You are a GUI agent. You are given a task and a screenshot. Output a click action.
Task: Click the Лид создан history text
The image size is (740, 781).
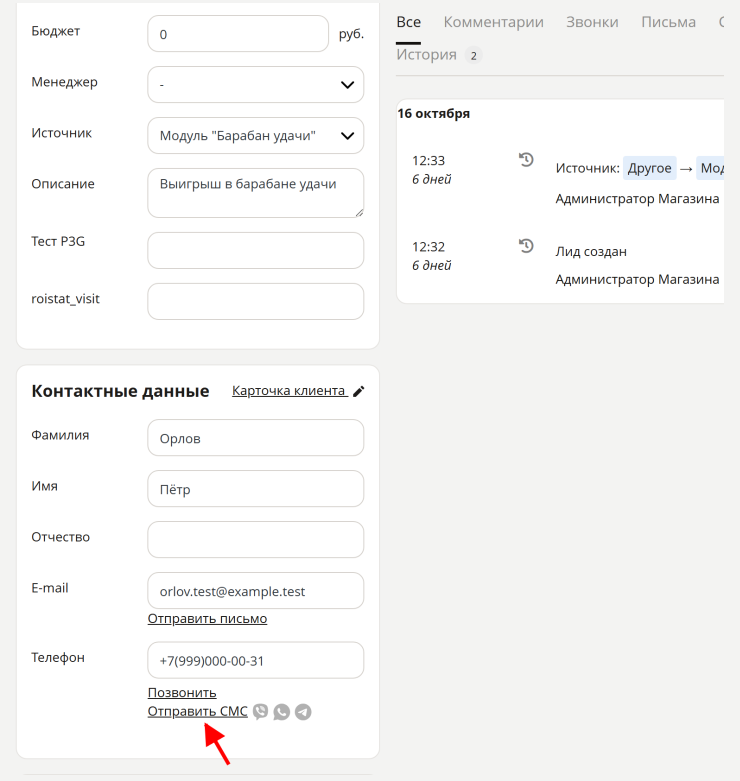tap(591, 252)
